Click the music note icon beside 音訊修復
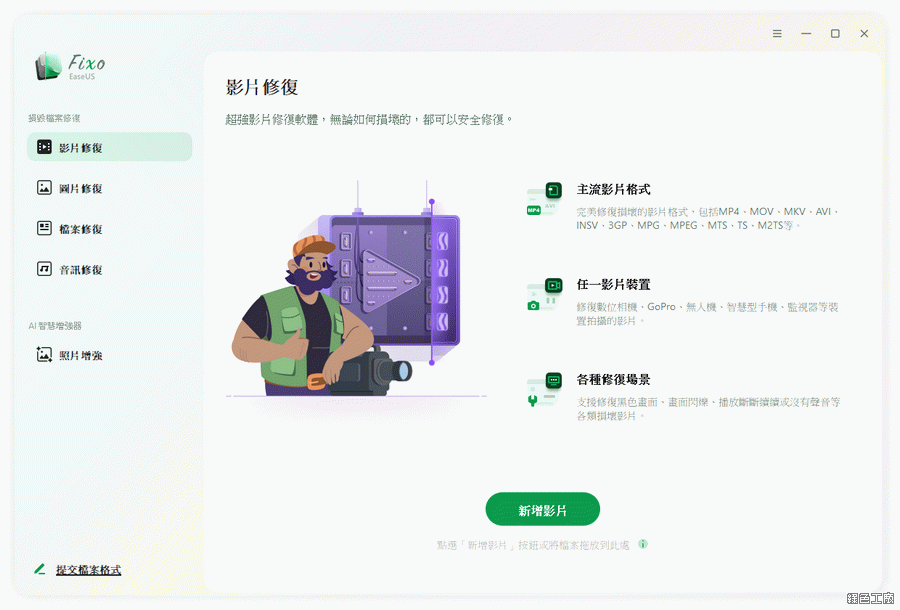Viewport: 900px width, 610px height. (x=44, y=269)
